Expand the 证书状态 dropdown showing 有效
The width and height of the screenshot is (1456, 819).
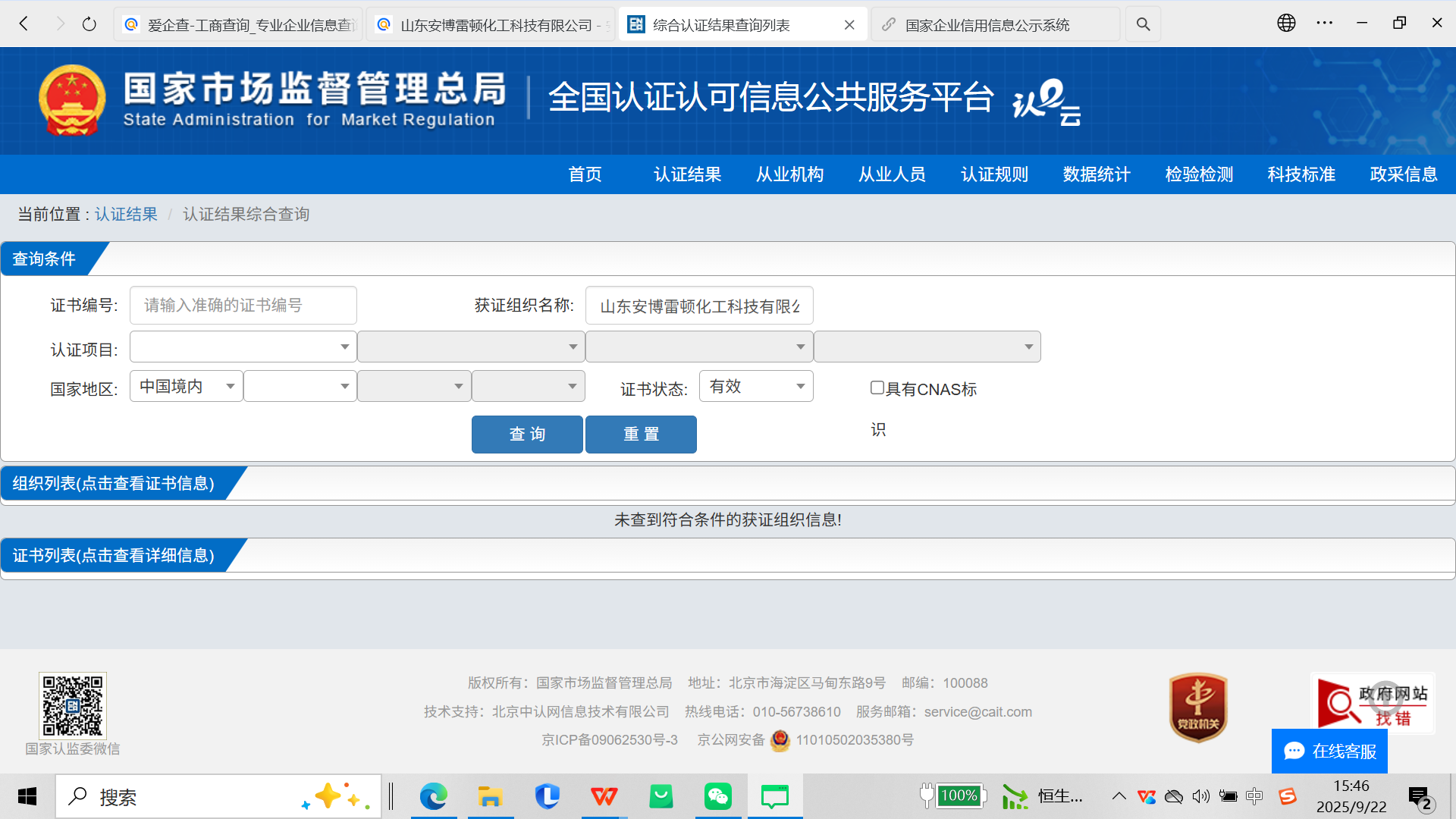(756, 387)
